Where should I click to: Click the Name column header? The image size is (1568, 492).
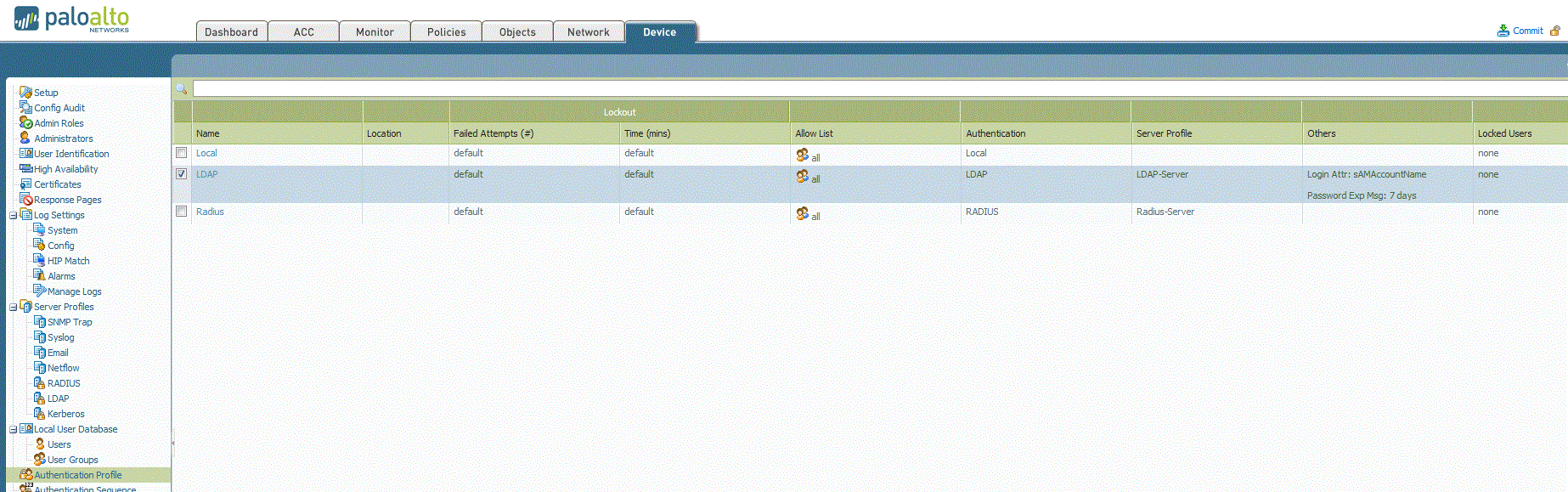pyautogui.click(x=277, y=133)
